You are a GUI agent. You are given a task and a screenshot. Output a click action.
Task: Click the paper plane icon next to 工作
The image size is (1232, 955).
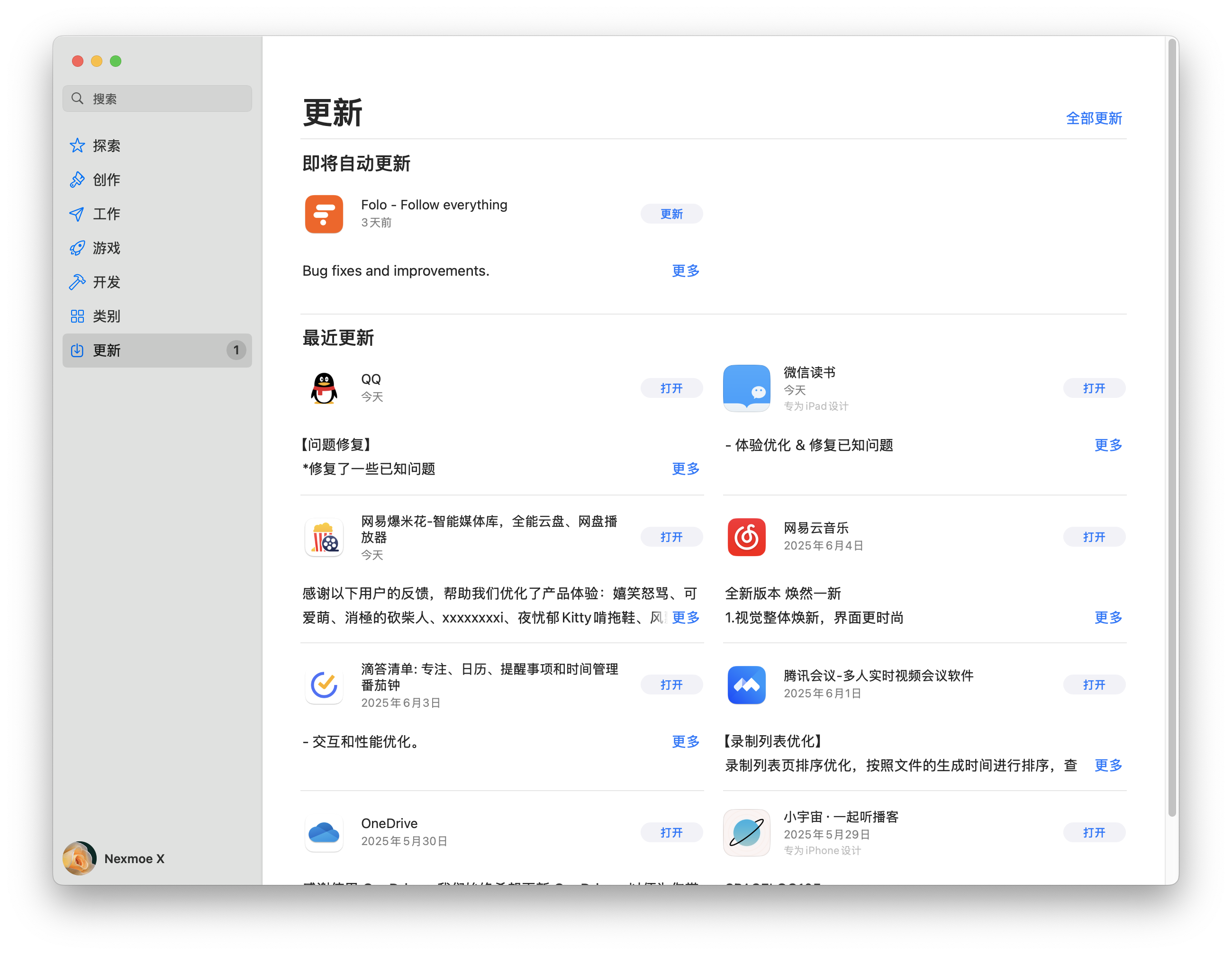click(77, 214)
